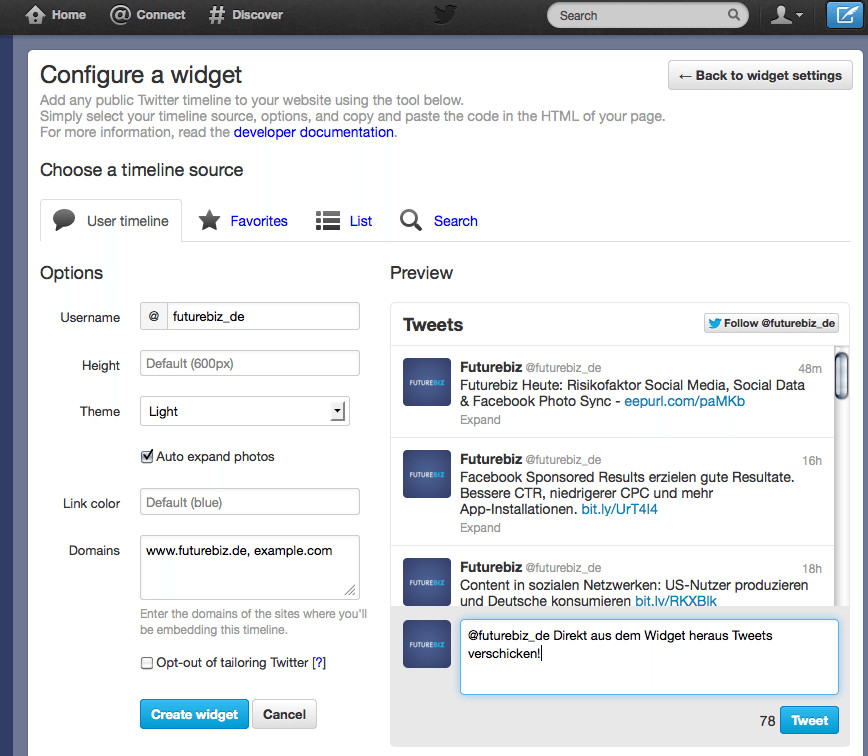The image size is (868, 756).
Task: Open the bit.ly/UrT4I4 link
Action: click(619, 509)
